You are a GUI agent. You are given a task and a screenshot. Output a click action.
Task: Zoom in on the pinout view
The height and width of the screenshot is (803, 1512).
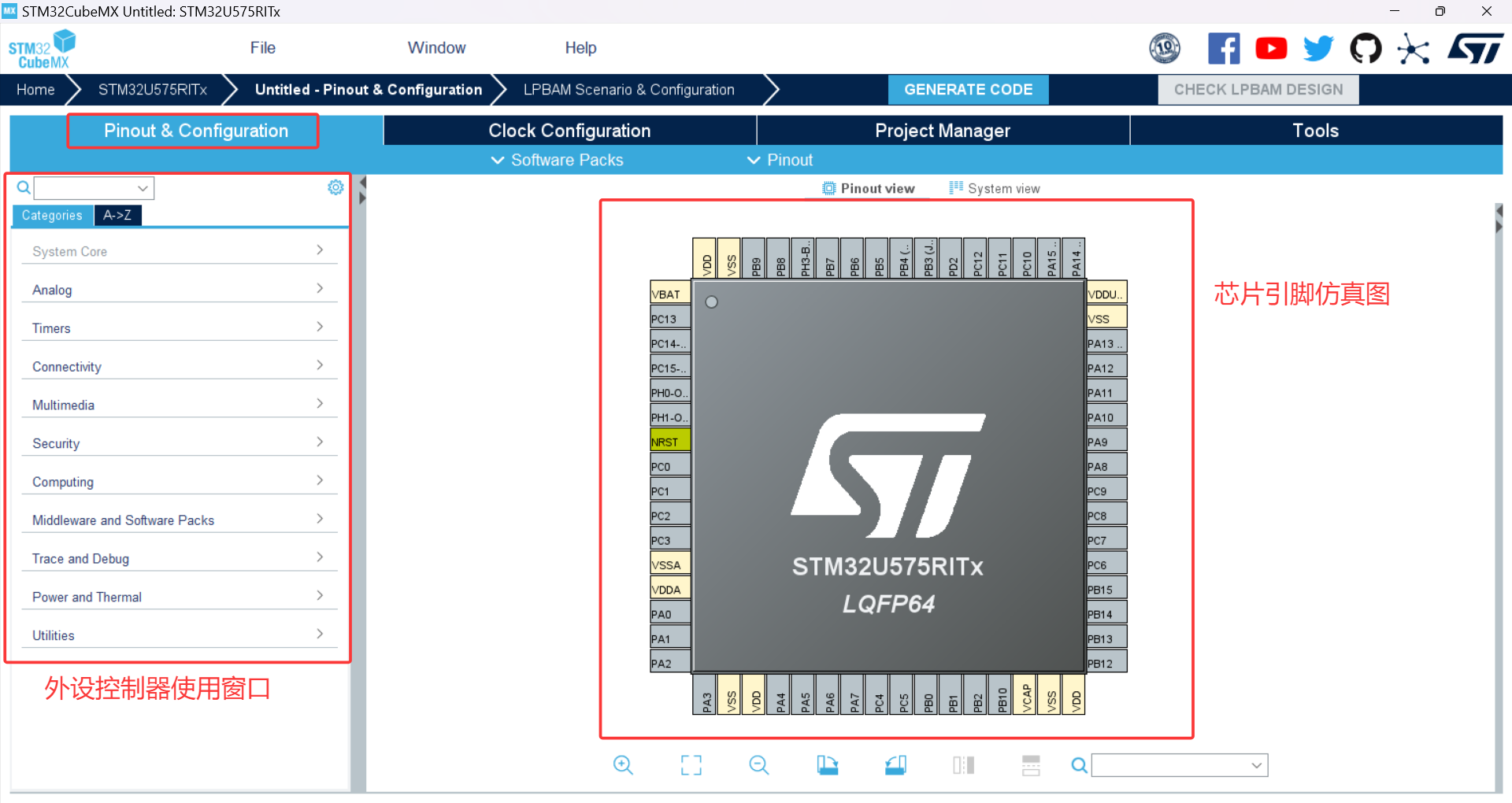pos(623,764)
